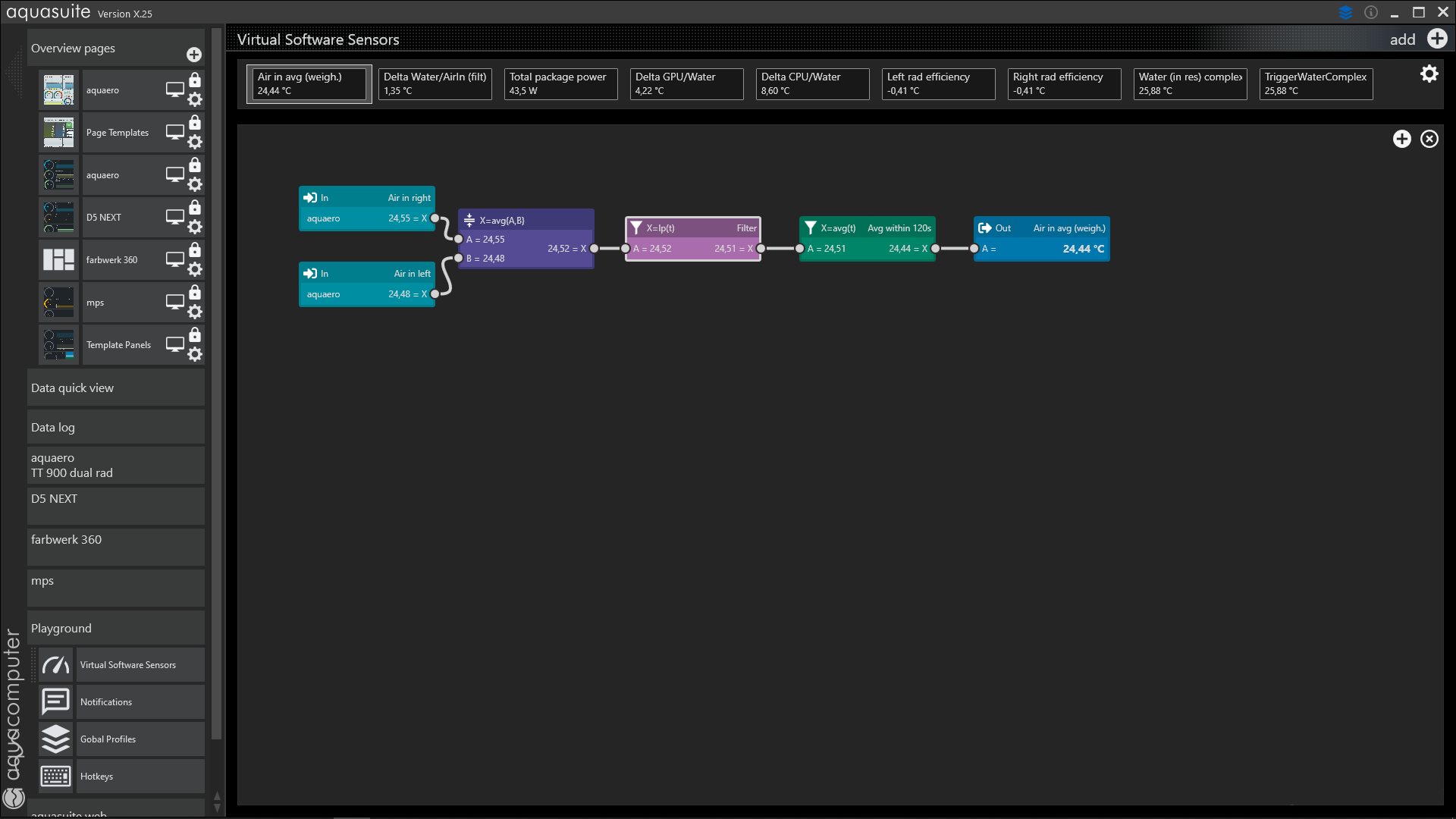Toggle the lock on Page Templates
Screen dimensions: 1456x819
click(195, 123)
